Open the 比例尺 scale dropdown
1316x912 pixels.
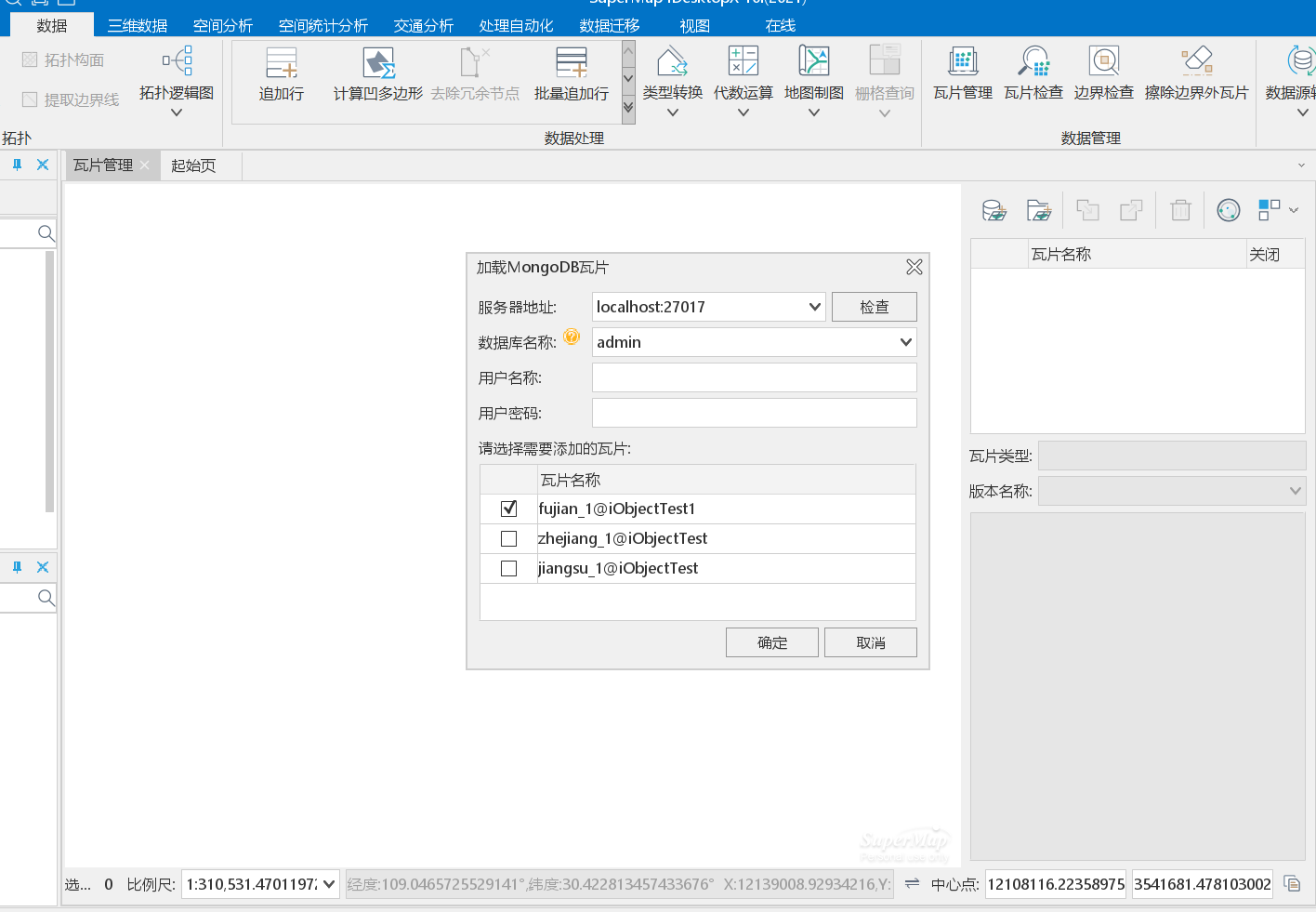(329, 884)
